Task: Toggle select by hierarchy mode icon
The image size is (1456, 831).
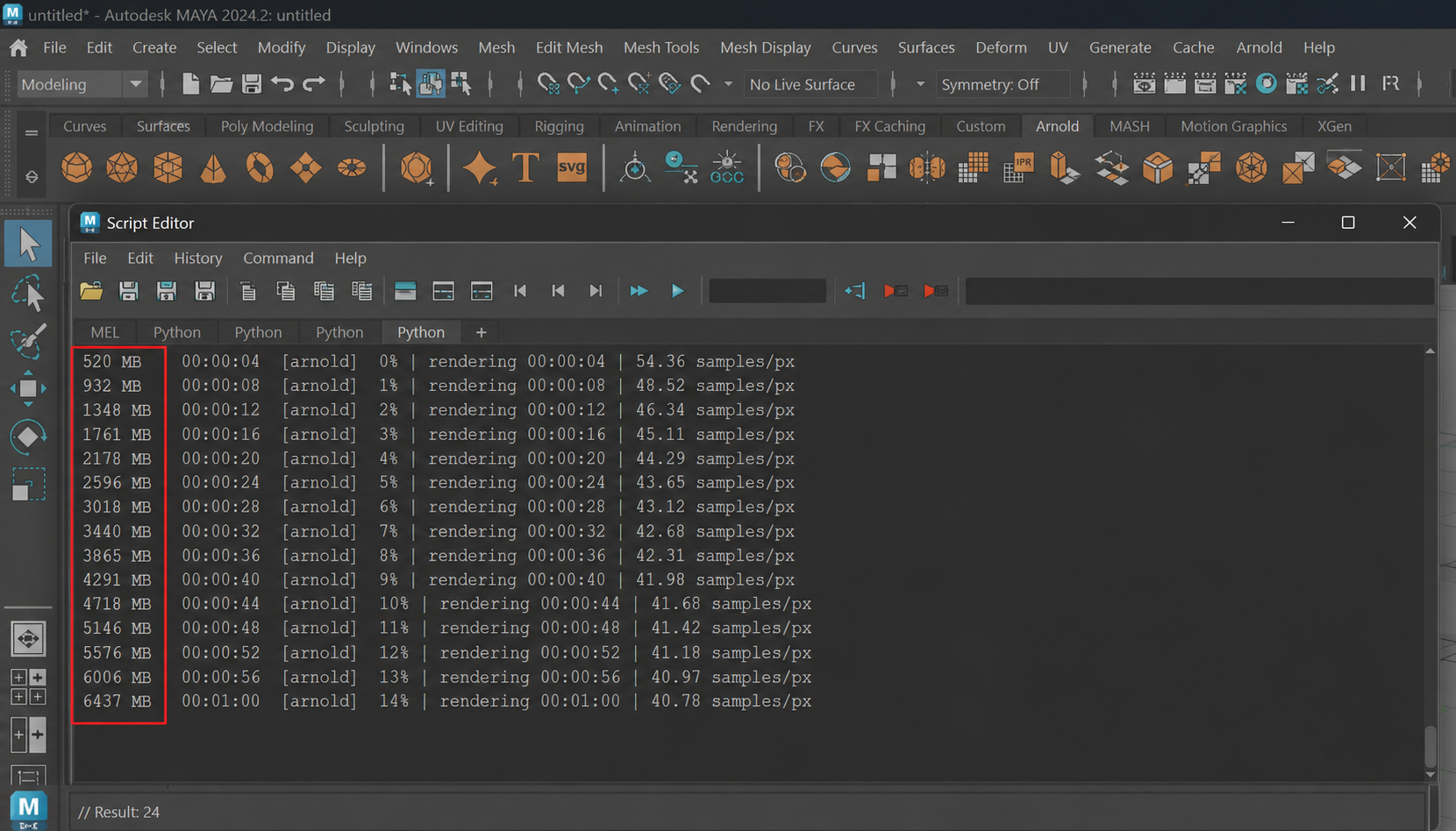Action: tap(400, 84)
